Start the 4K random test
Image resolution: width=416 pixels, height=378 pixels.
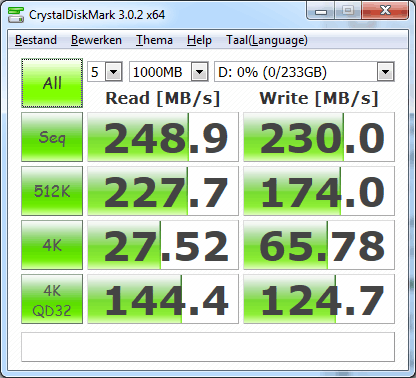(x=52, y=245)
